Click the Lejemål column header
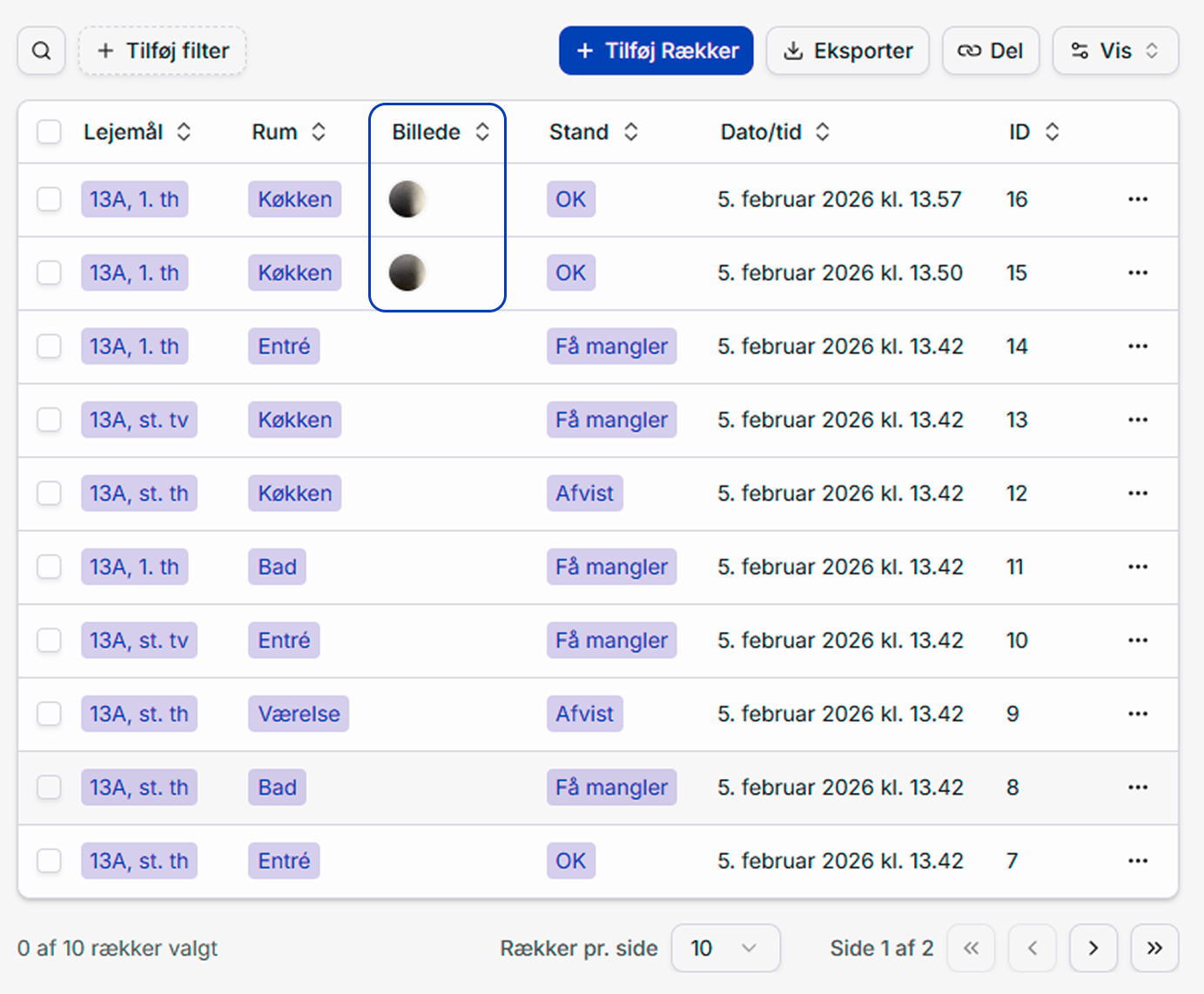 coord(135,131)
